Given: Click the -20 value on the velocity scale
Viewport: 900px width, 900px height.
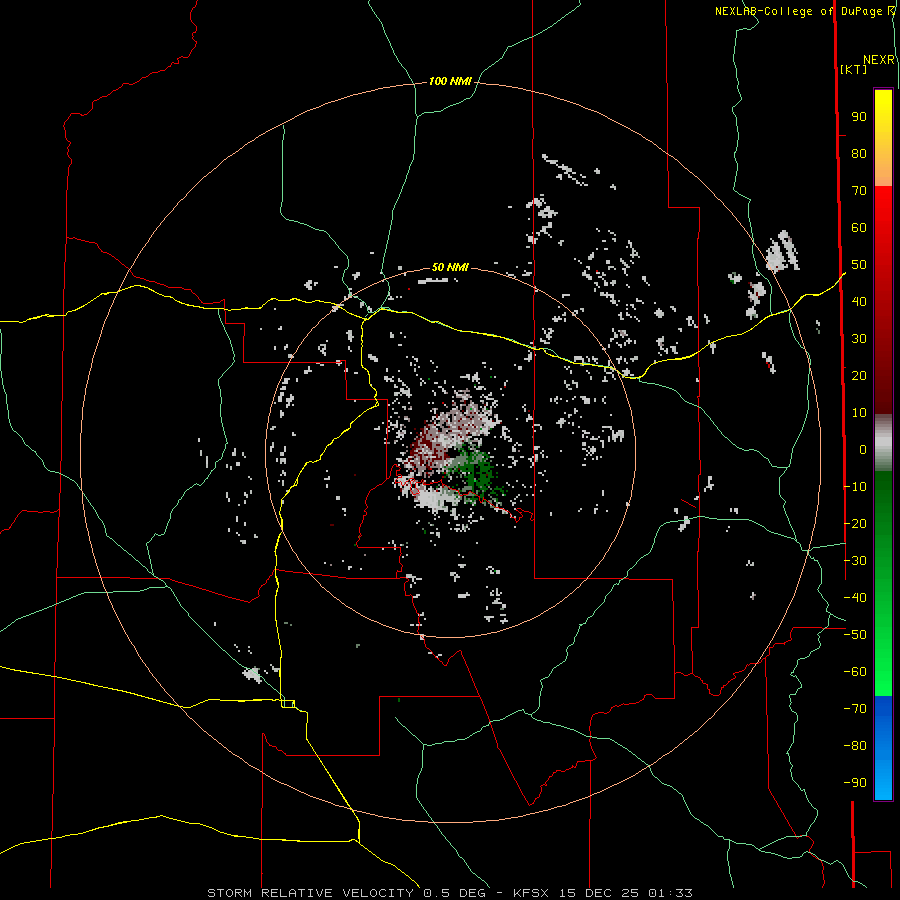Looking at the screenshot, I should coord(855,523).
